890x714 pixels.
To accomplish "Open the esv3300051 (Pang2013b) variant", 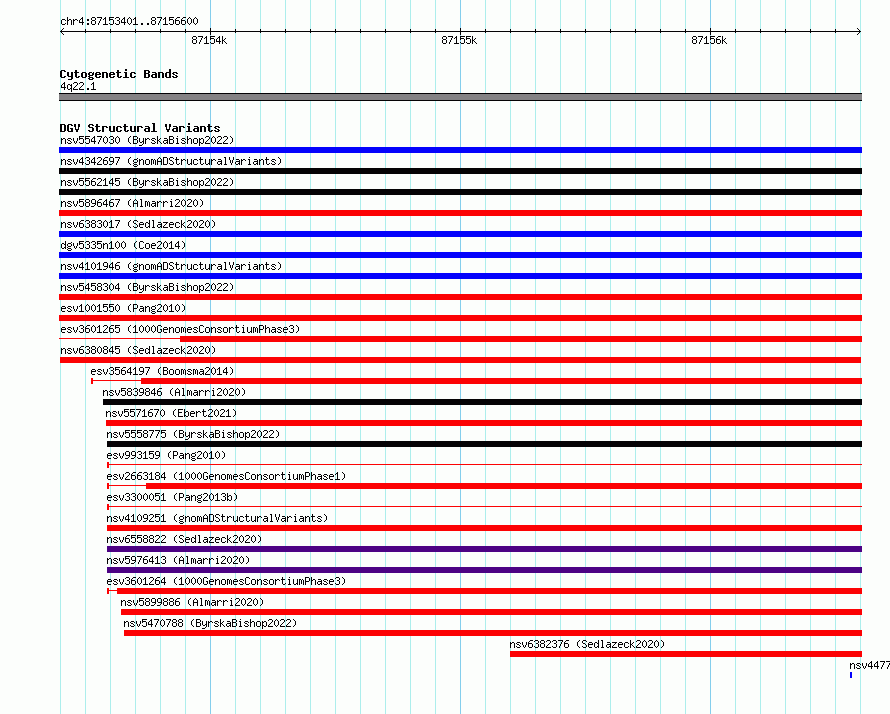I will coord(172,497).
